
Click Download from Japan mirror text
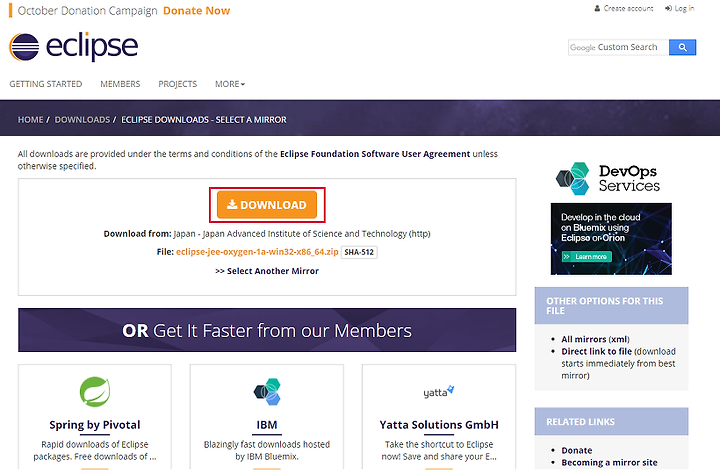[267, 234]
